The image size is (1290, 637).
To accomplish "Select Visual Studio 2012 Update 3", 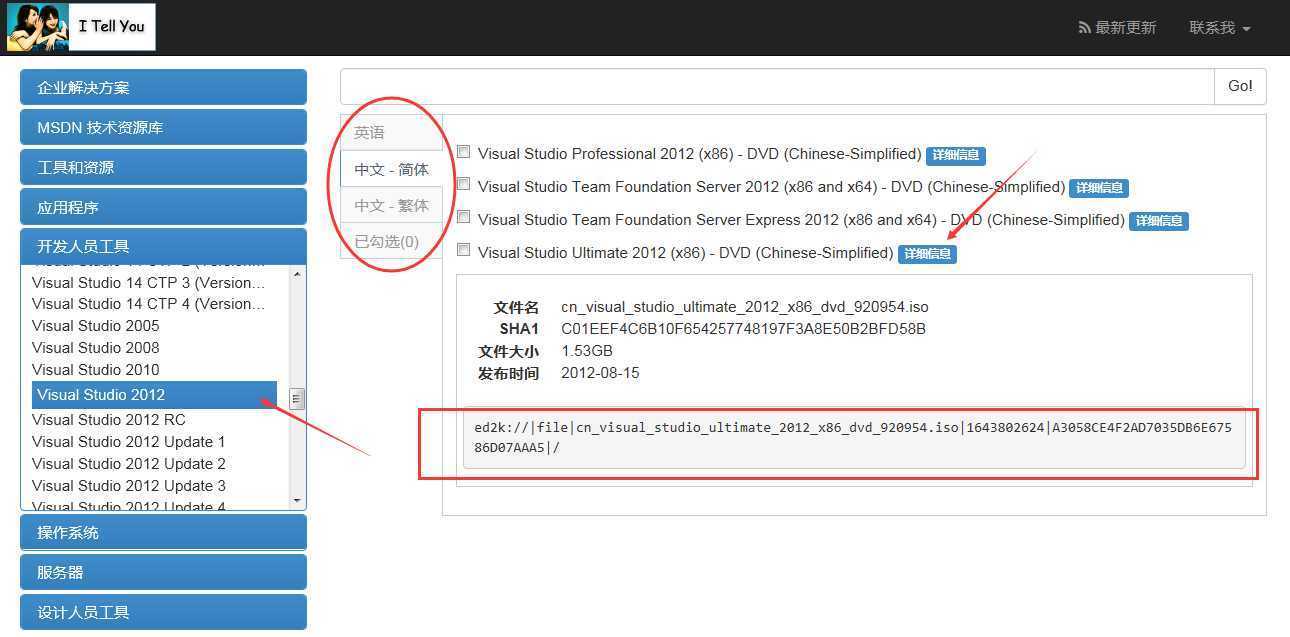I will tap(129, 486).
